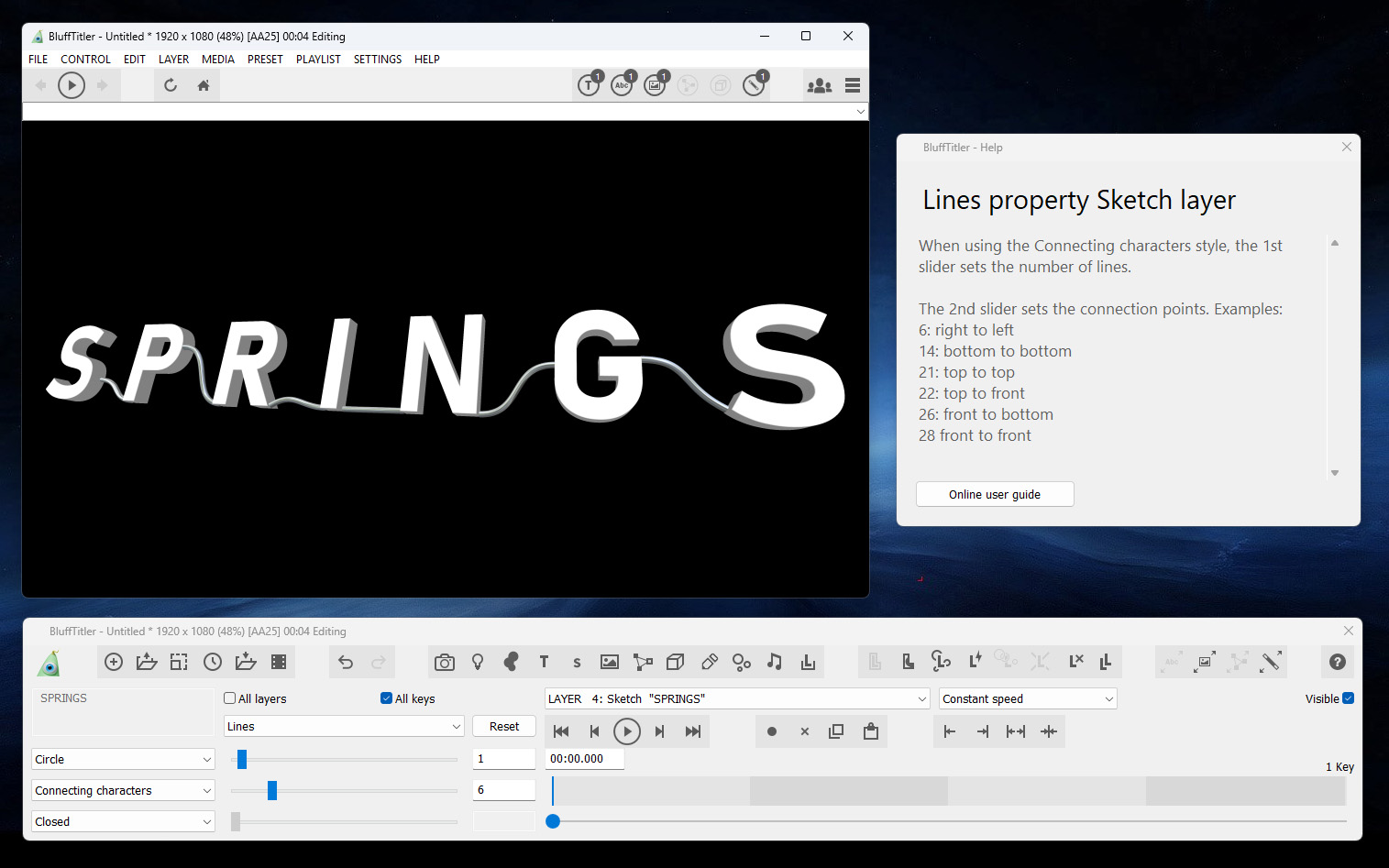Jump to first key with skip-back button
Screen dimensions: 1389x868
click(x=561, y=731)
